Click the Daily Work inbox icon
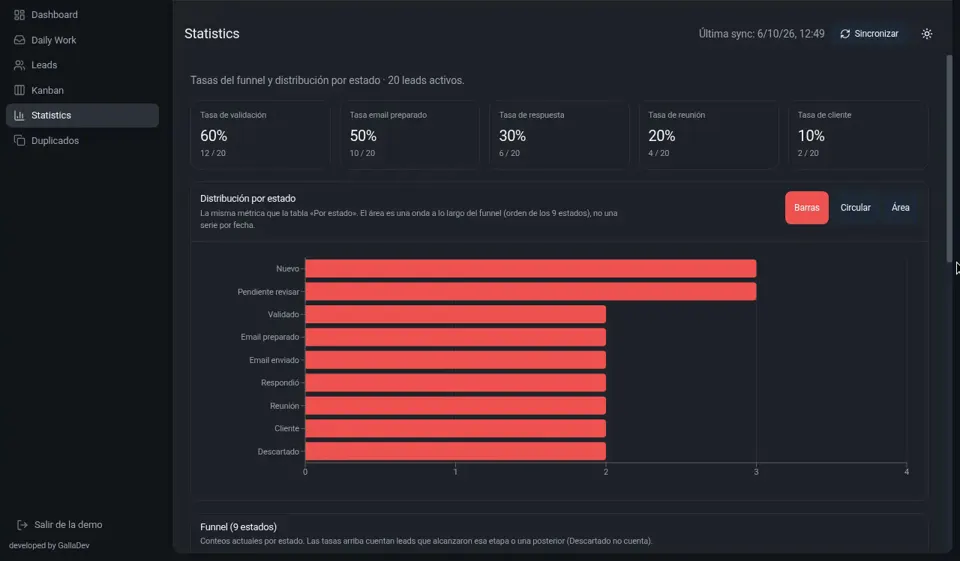 click(20, 40)
